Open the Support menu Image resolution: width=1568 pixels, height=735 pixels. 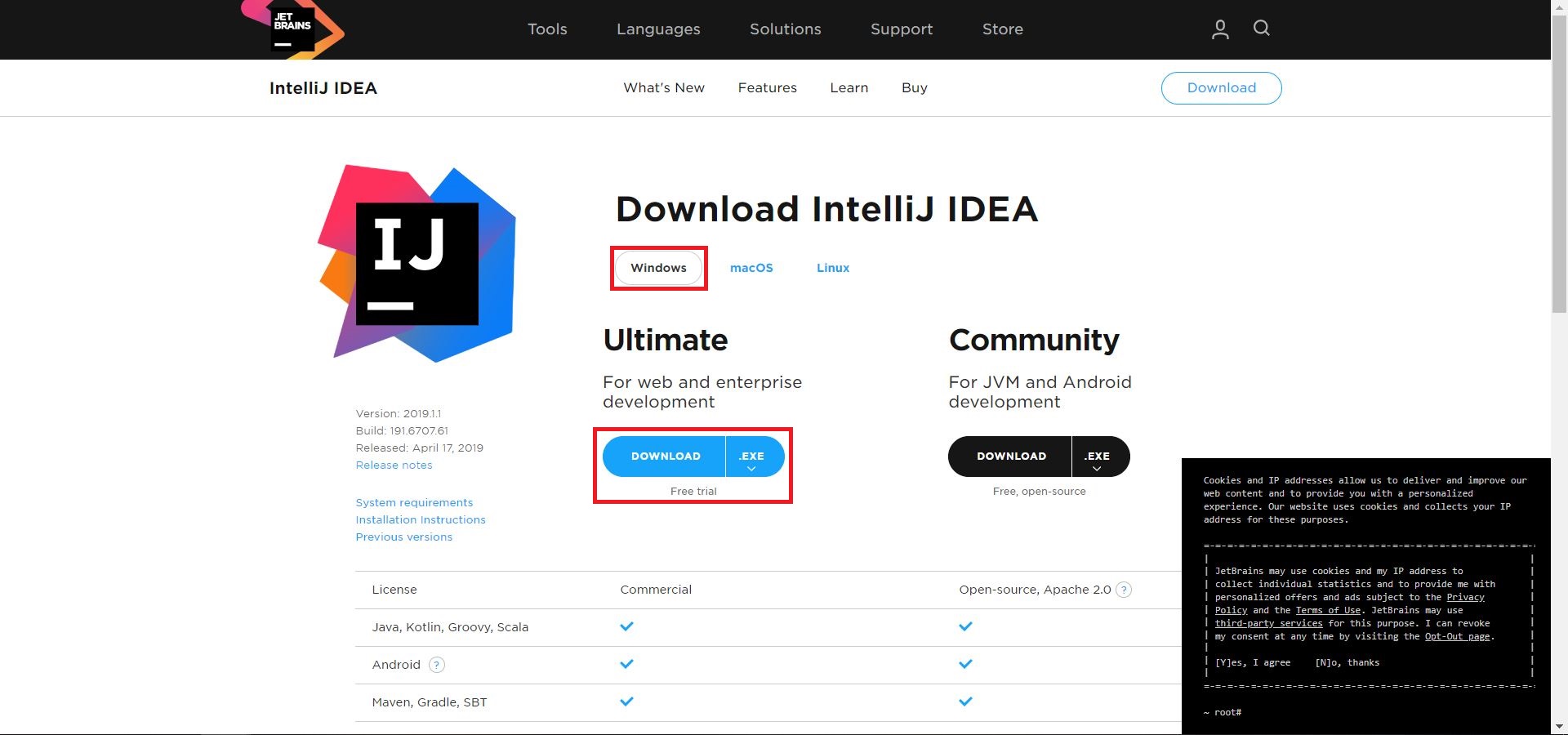pyautogui.click(x=902, y=29)
